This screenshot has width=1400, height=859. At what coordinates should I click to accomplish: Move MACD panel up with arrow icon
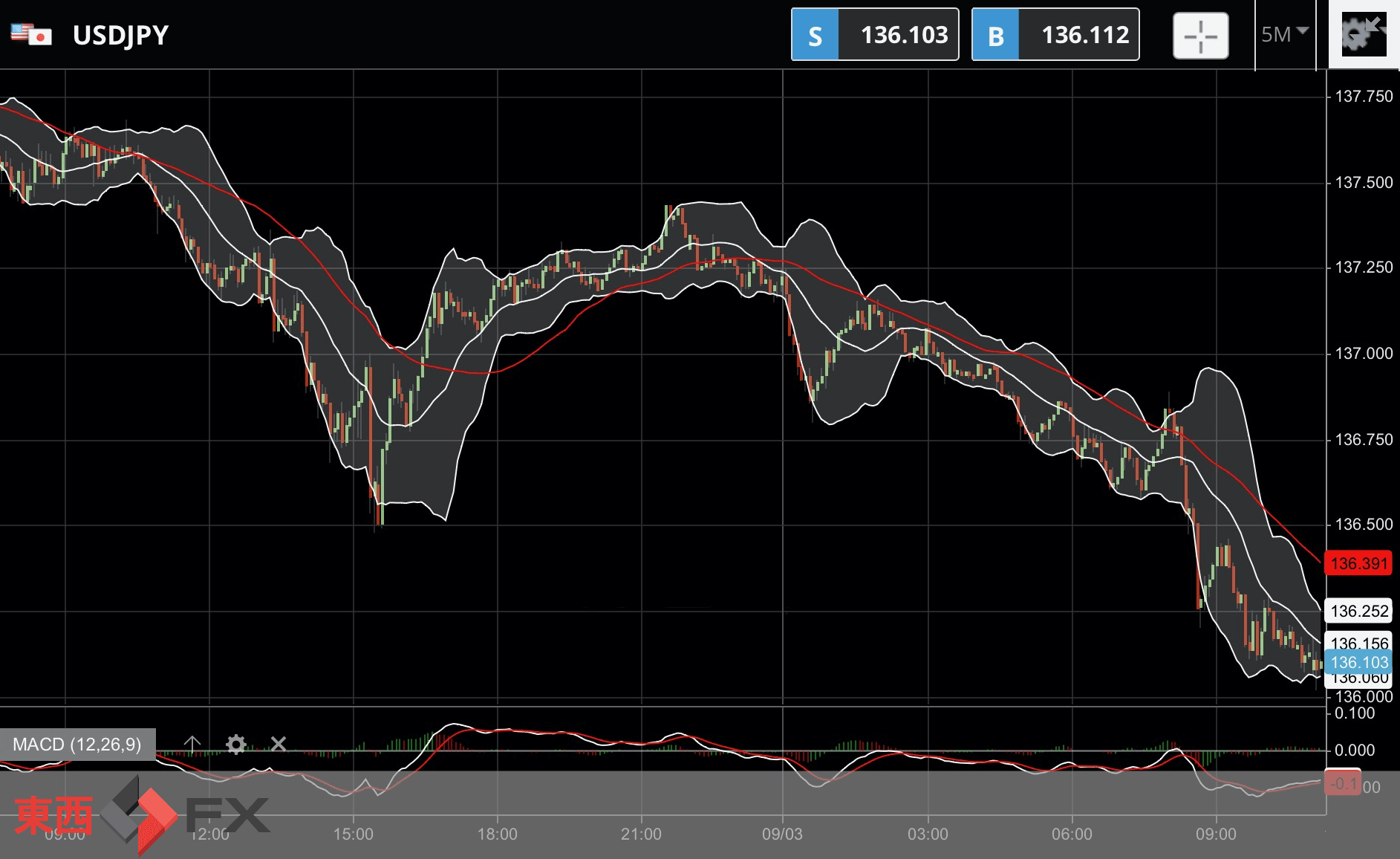click(x=192, y=744)
